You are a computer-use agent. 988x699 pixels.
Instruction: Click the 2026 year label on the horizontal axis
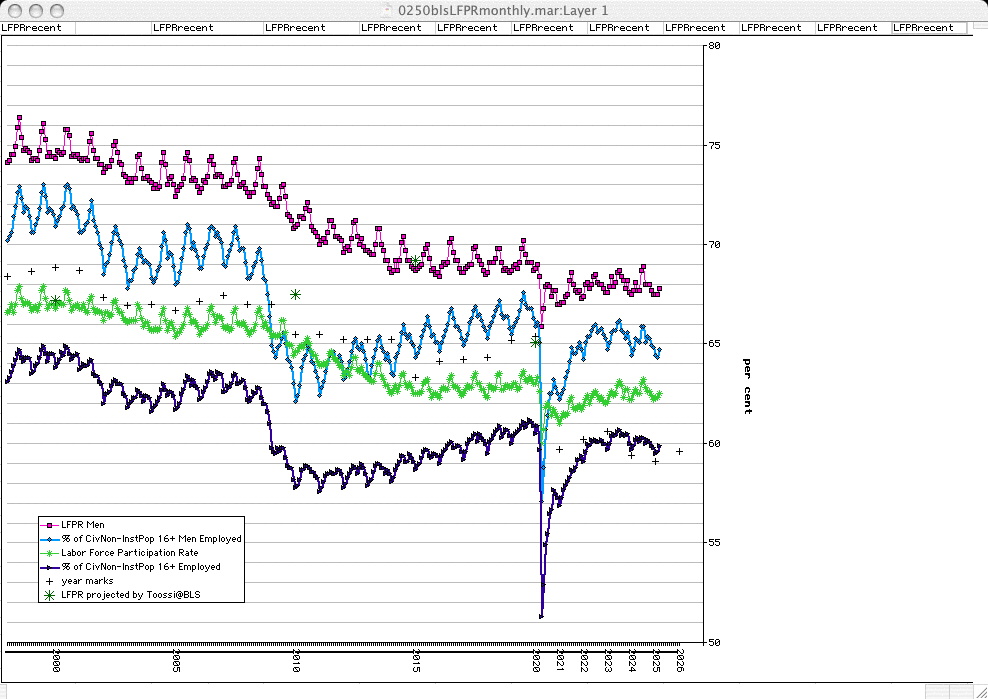(680, 661)
